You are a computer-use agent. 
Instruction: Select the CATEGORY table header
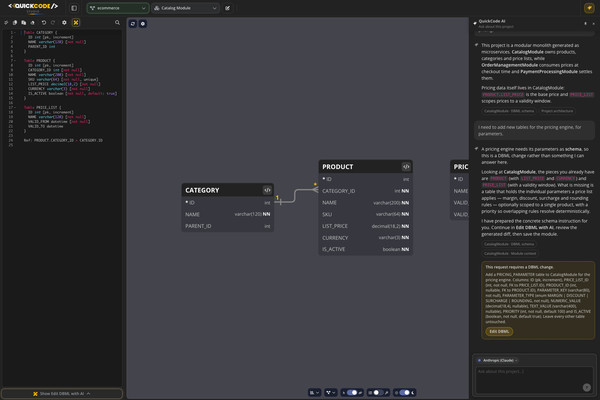(228, 190)
